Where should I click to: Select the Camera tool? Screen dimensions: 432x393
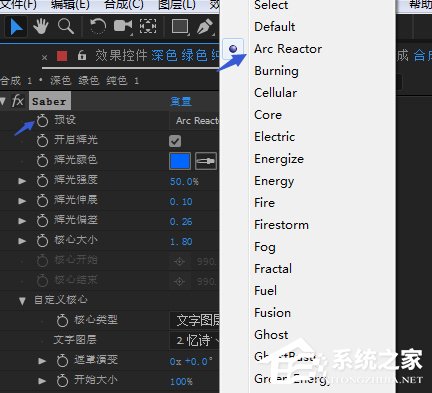pos(123,26)
